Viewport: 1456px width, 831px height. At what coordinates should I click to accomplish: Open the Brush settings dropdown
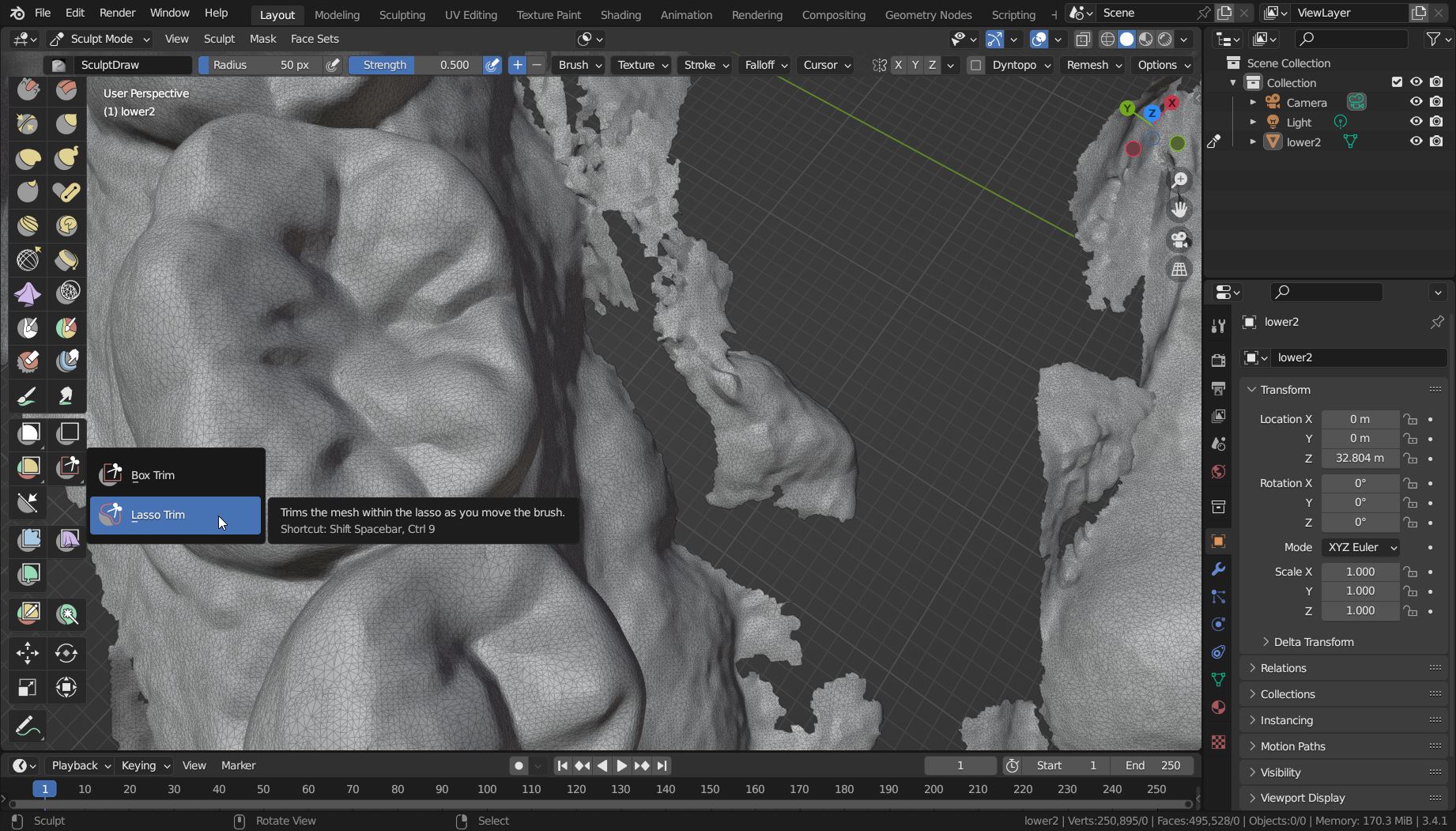pyautogui.click(x=580, y=65)
